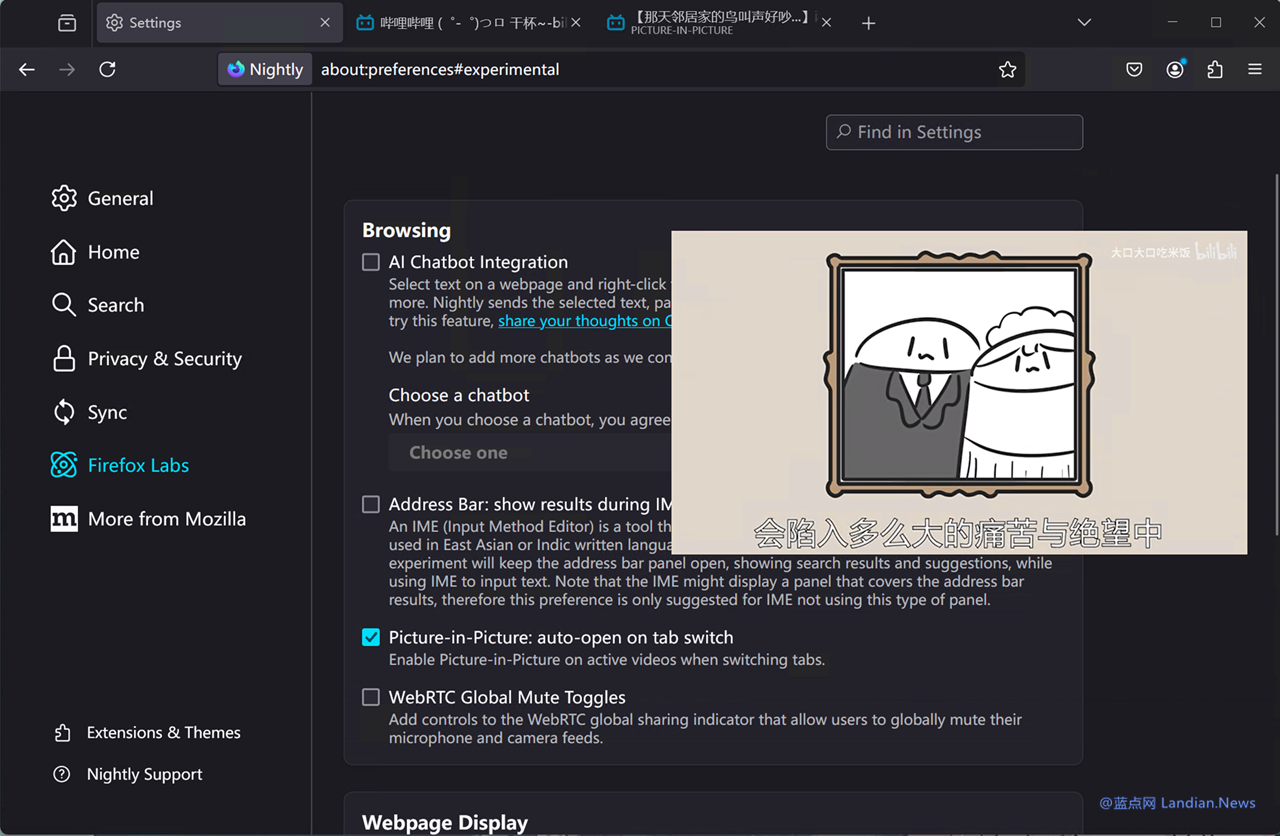Click the Sync arrows icon in sidebar
Screen dimensions: 1280x836
(x=64, y=412)
